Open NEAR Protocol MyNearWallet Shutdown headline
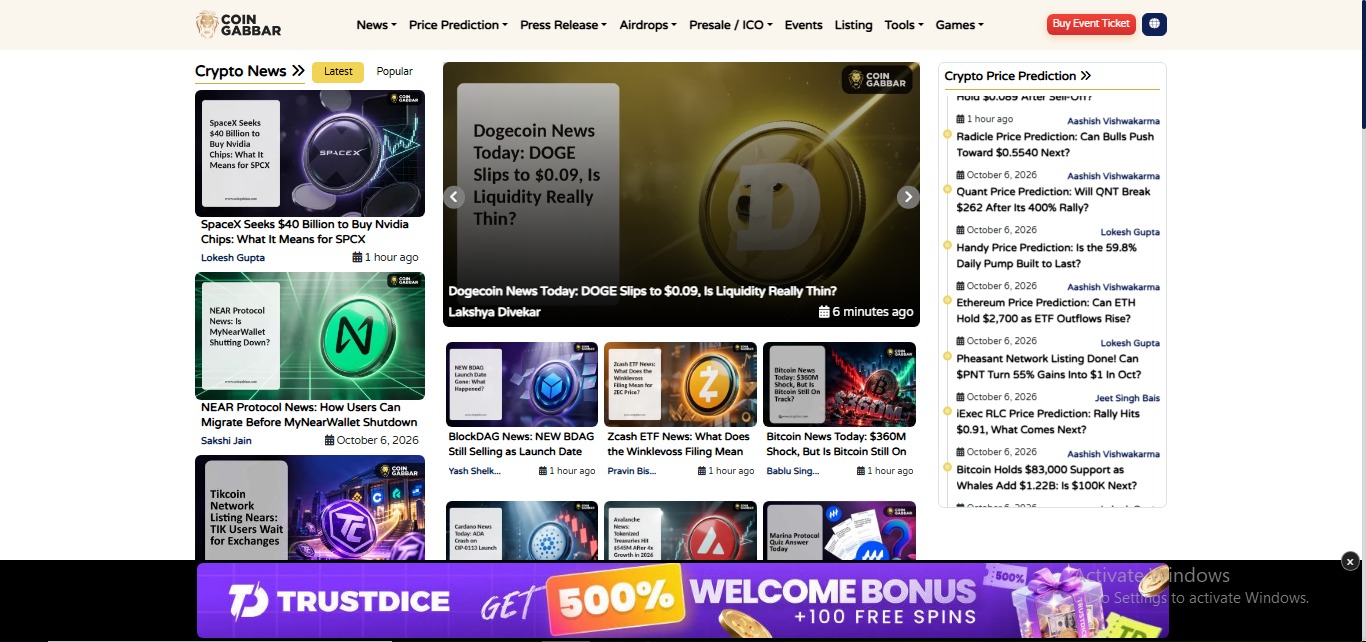The image size is (1366, 642). [x=309, y=415]
